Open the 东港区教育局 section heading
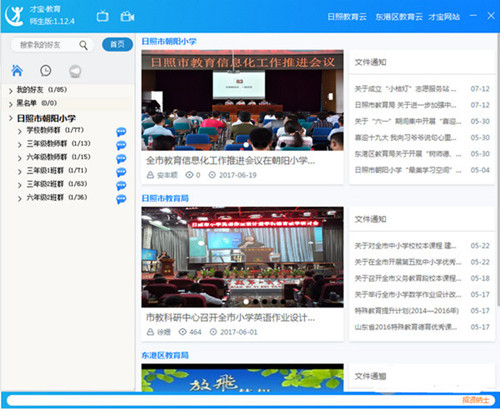 point(165,355)
